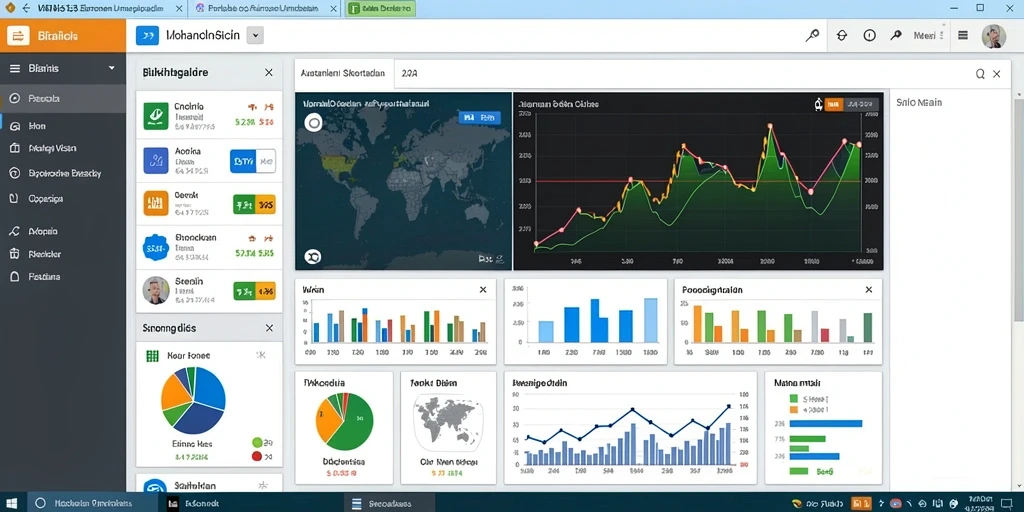Viewport: 1024px width, 512px height.
Task: Click the circled info icon in header
Action: coord(869,36)
